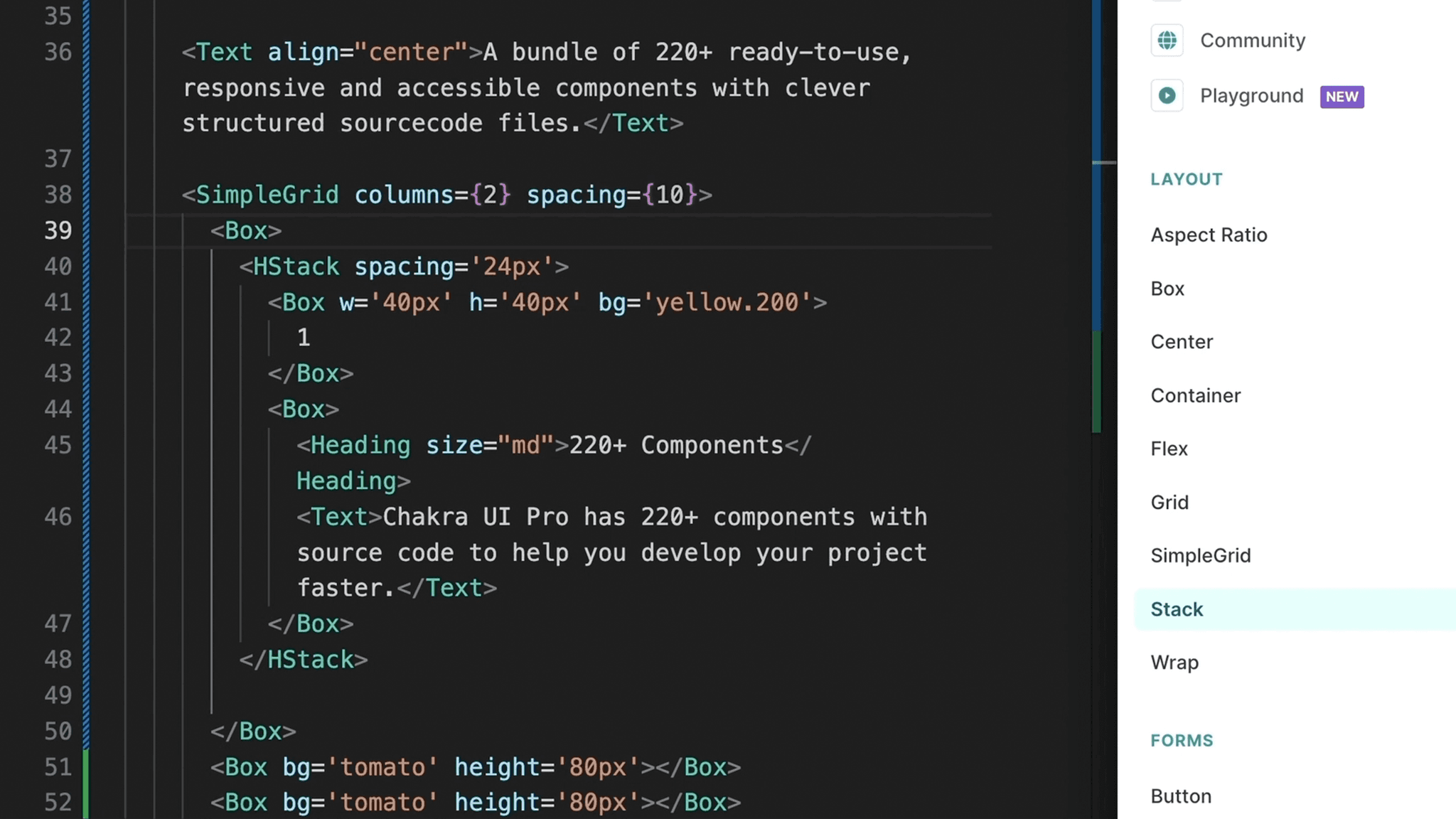The image size is (1456, 819).
Task: Select Center in the Layout list
Action: click(x=1182, y=341)
